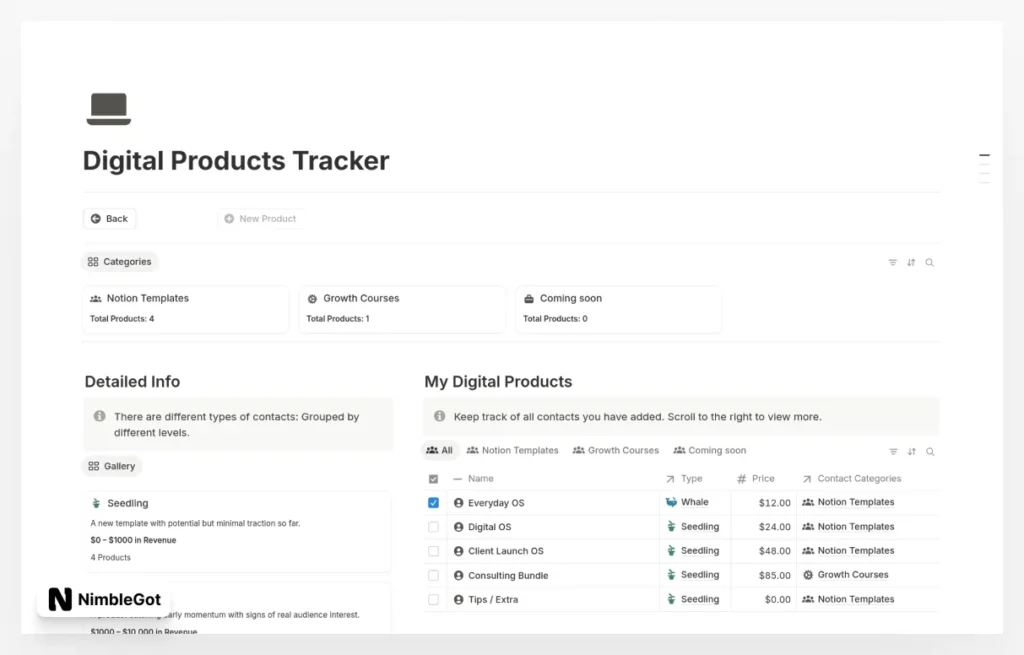Click the Back button
The height and width of the screenshot is (655, 1024).
click(x=110, y=219)
